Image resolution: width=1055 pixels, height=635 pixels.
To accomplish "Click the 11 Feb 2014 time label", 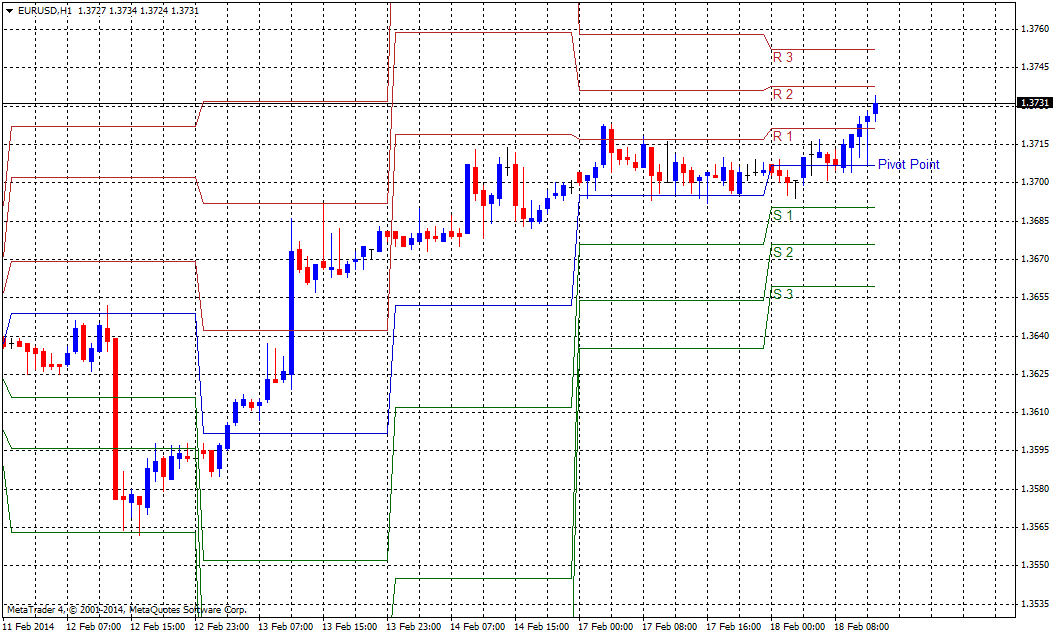I will click(29, 627).
